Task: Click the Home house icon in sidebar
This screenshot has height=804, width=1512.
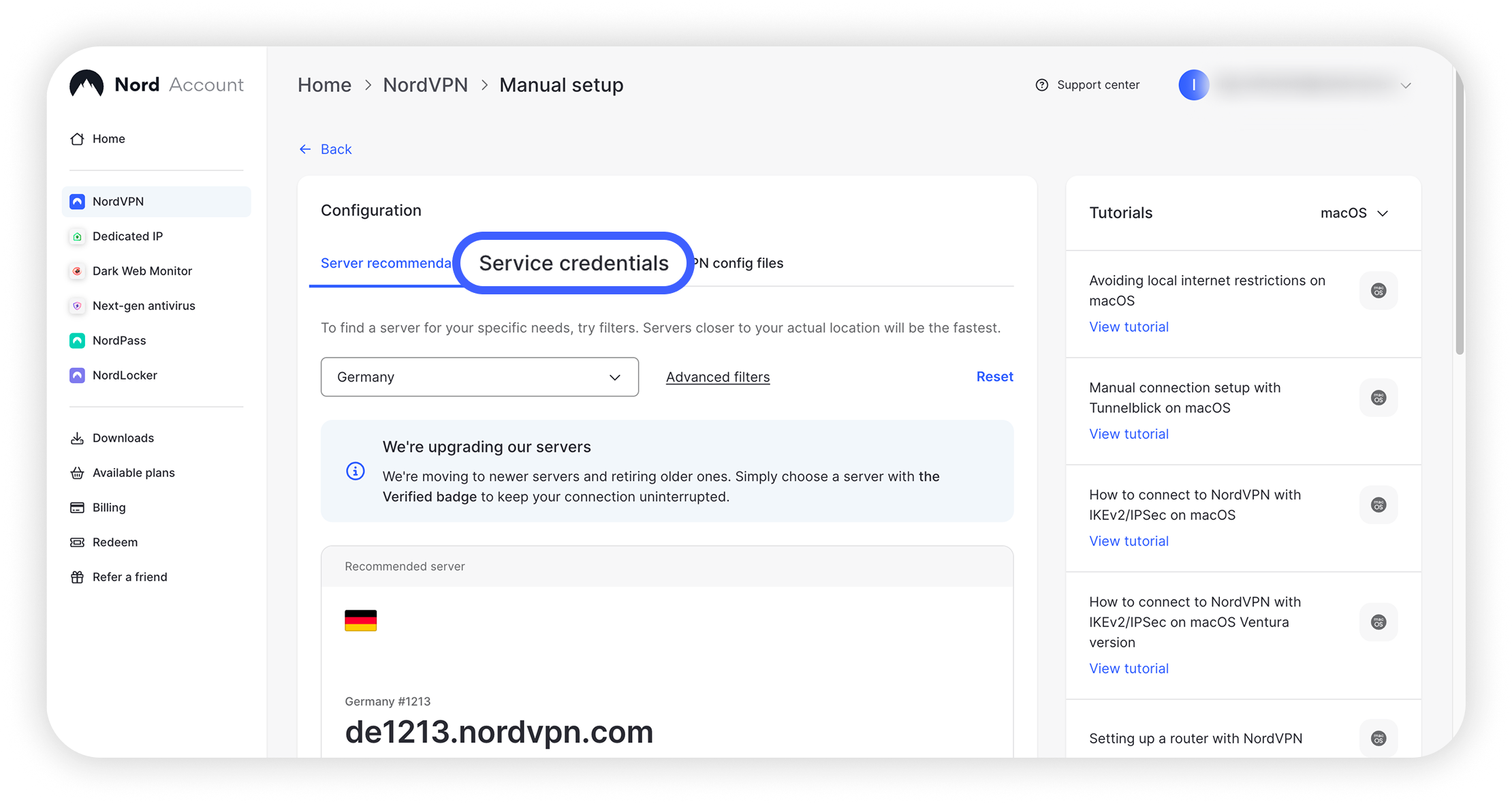Action: [78, 139]
